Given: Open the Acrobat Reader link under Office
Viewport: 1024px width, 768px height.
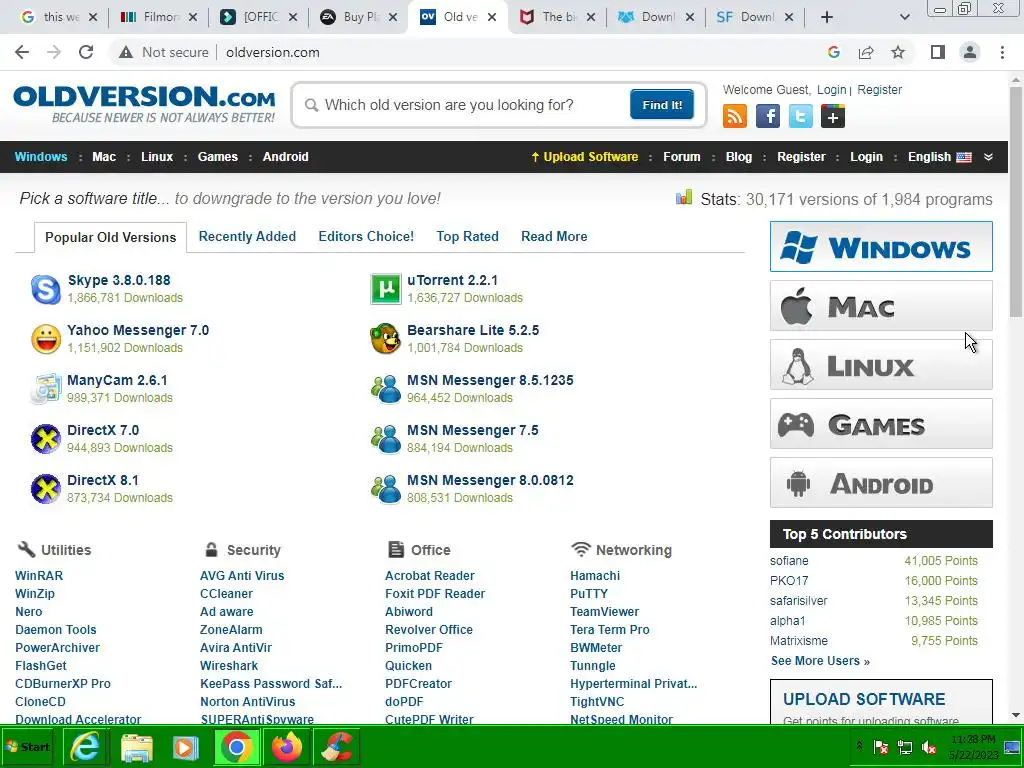Looking at the screenshot, I should [430, 575].
